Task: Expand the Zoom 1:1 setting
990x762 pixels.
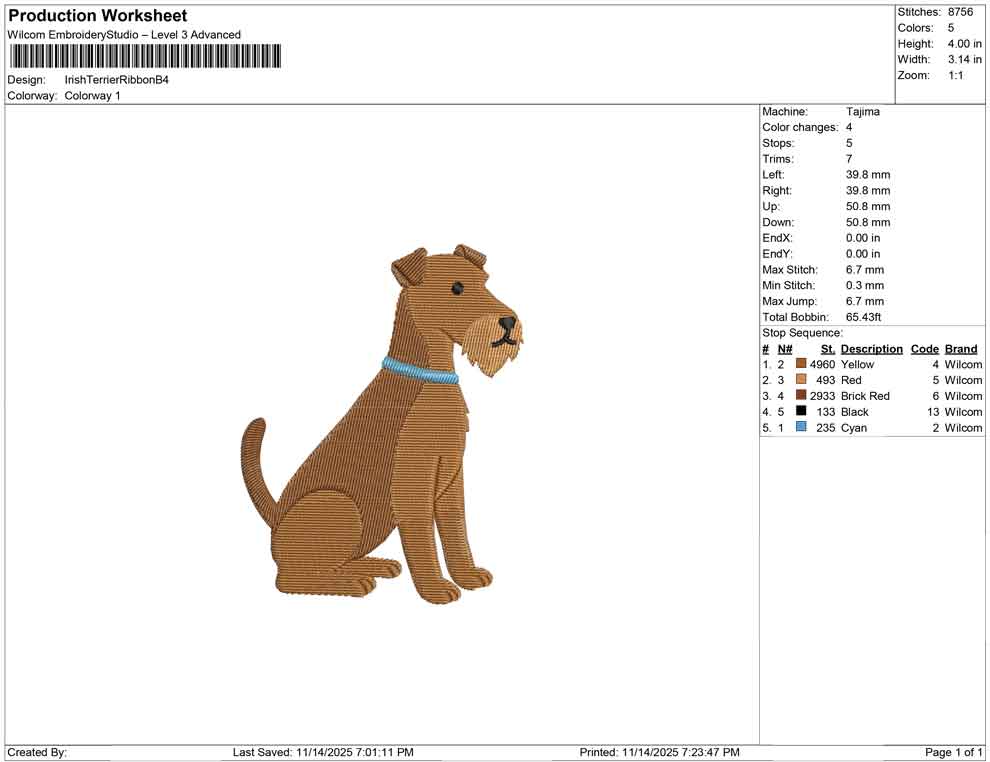Action: (956, 74)
